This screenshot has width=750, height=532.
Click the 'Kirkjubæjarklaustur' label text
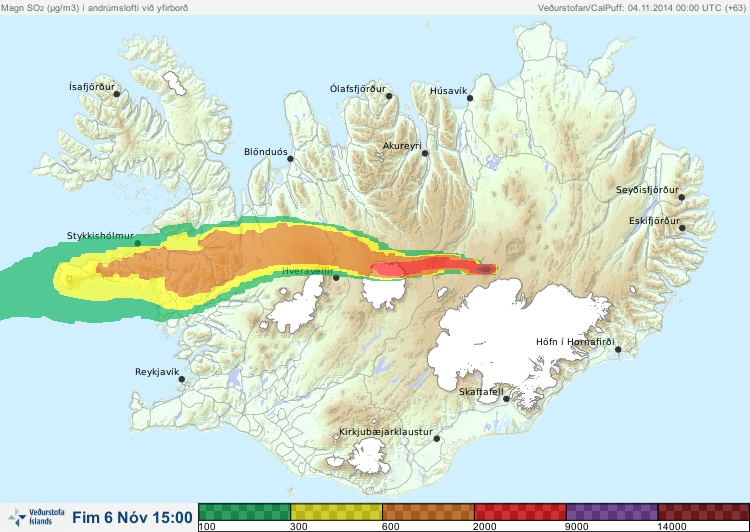click(x=386, y=432)
